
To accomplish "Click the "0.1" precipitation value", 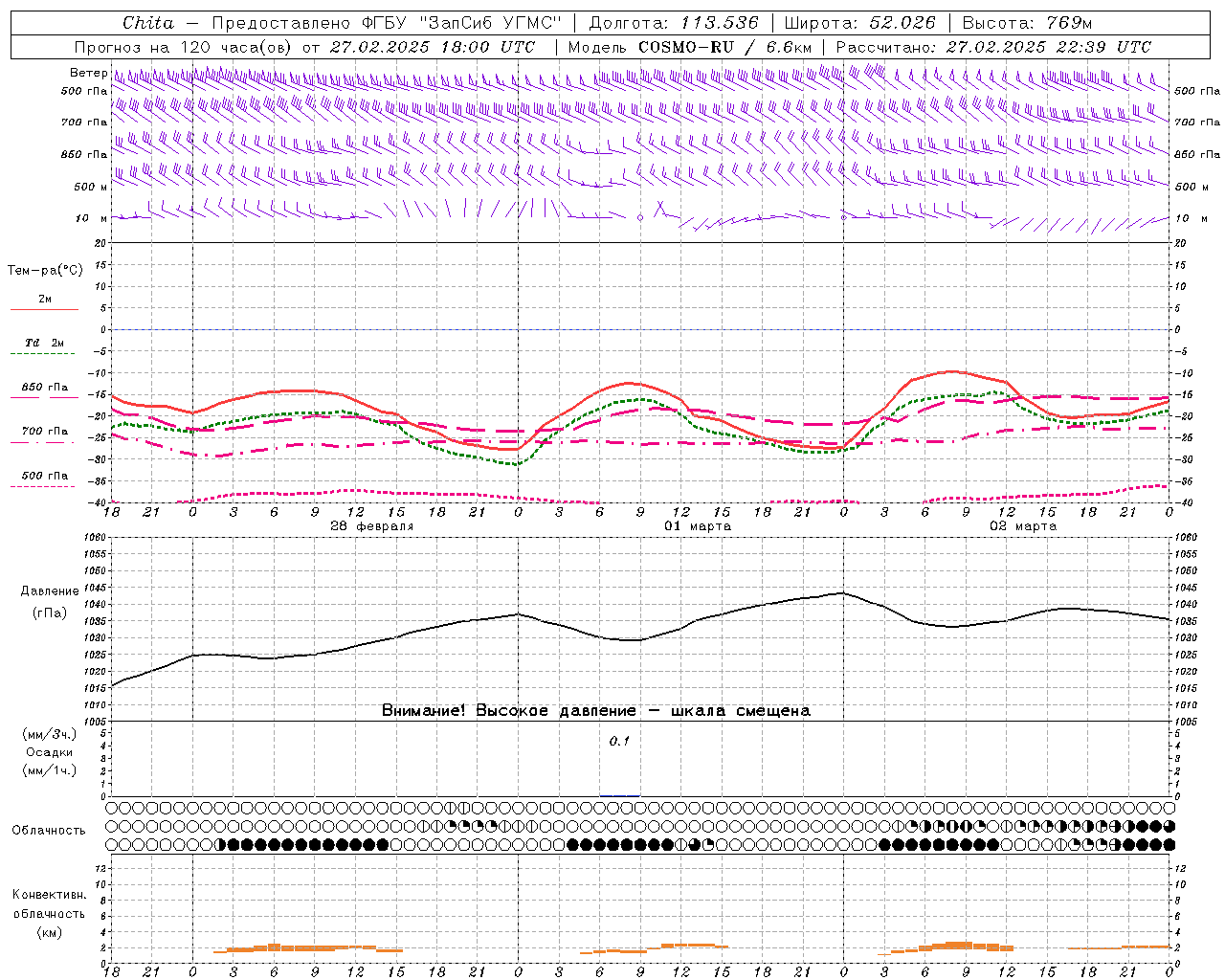I will coord(619,741).
